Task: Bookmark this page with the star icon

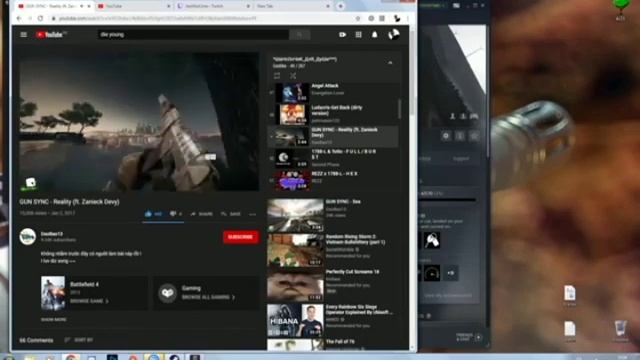Action: click(358, 18)
